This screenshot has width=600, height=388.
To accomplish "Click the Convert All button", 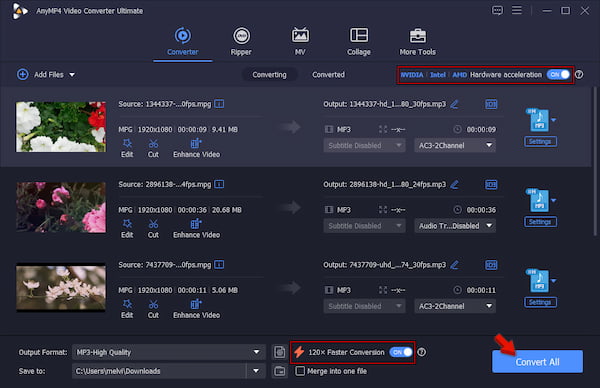I will click(x=538, y=362).
